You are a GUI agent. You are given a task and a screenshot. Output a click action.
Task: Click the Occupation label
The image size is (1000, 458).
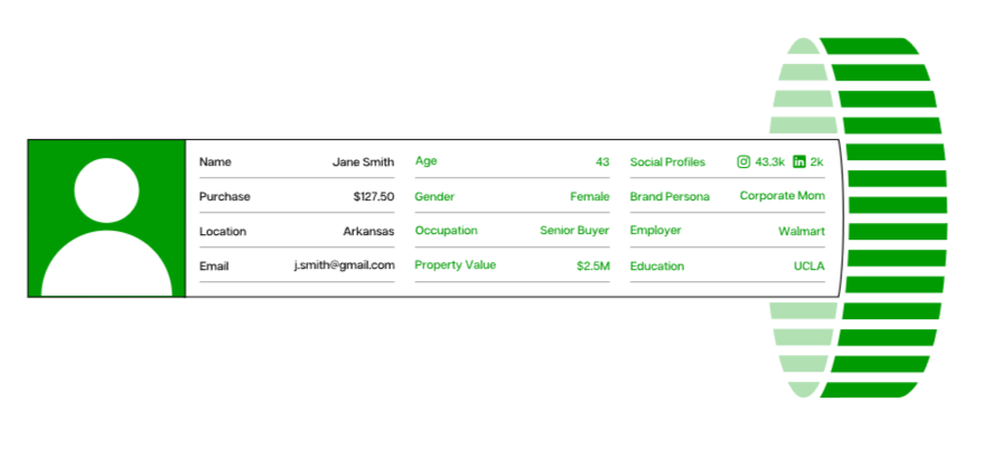point(446,231)
